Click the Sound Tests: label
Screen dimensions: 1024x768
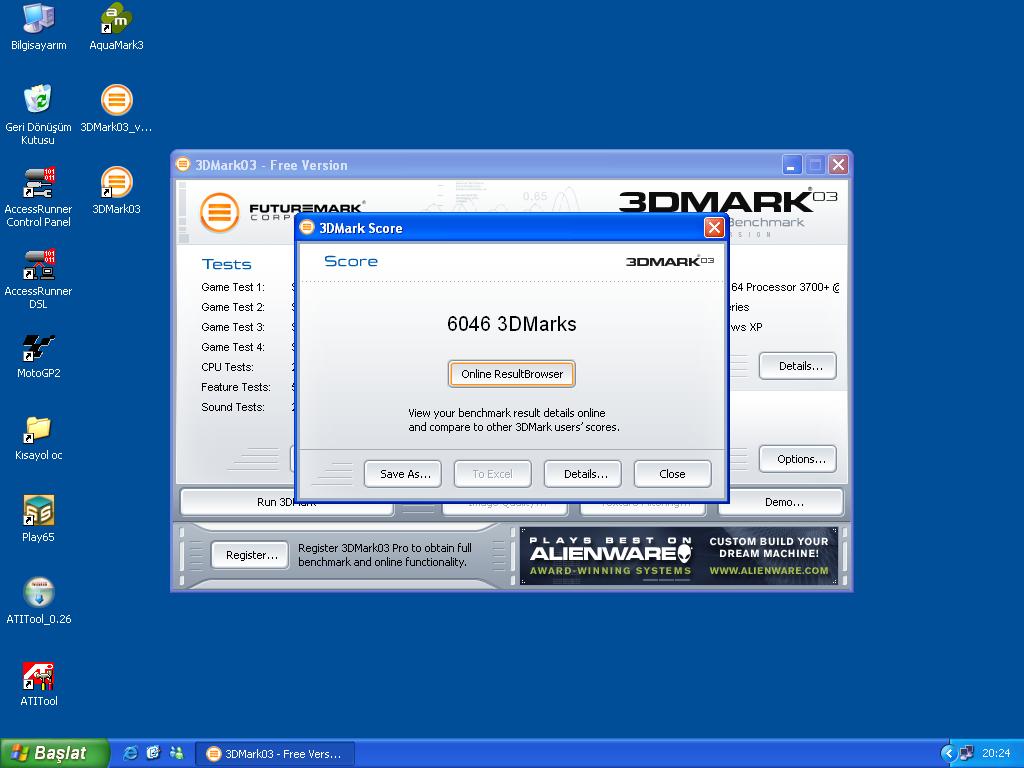tap(233, 407)
